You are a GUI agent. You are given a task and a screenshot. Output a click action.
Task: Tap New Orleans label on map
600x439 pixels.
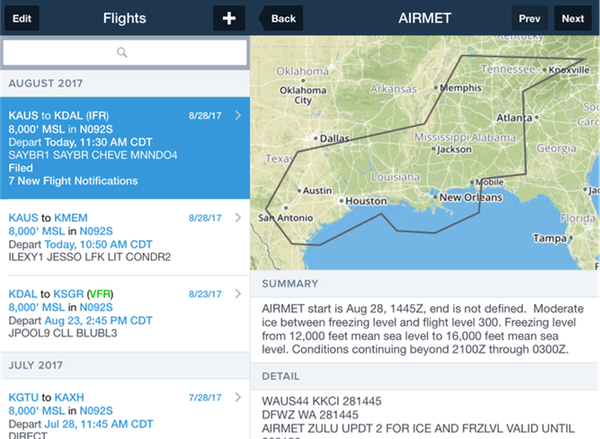(x=471, y=197)
